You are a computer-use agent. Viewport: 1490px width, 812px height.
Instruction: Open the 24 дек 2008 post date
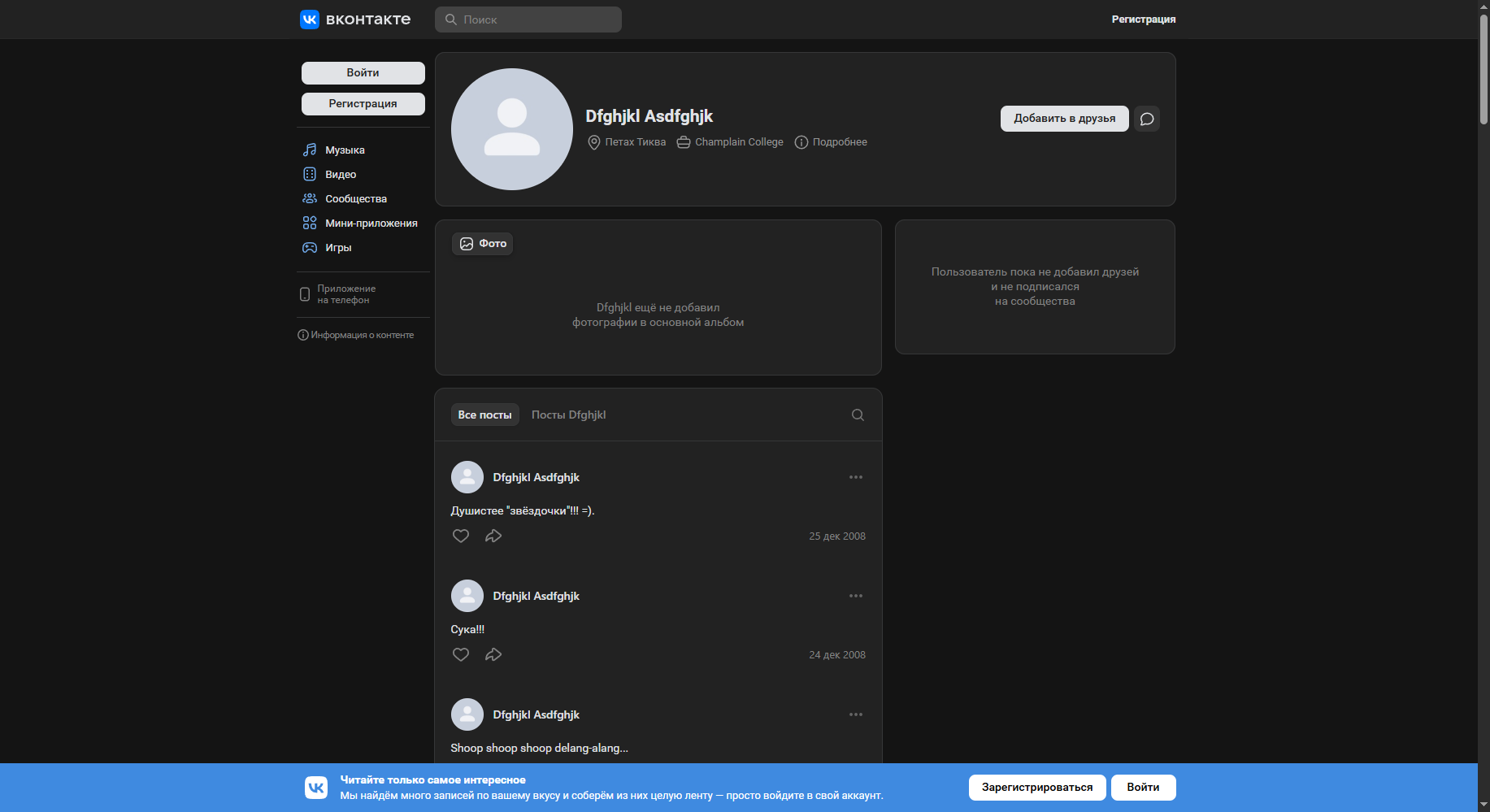click(x=837, y=655)
